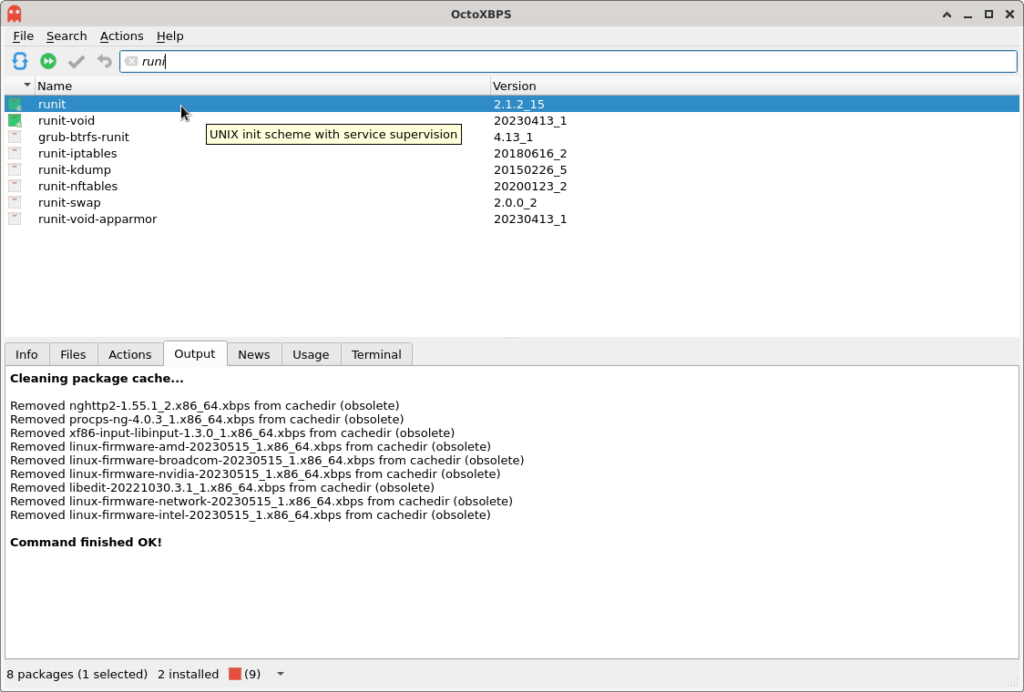Select the grub-btrfs-runit package row

(x=84, y=137)
